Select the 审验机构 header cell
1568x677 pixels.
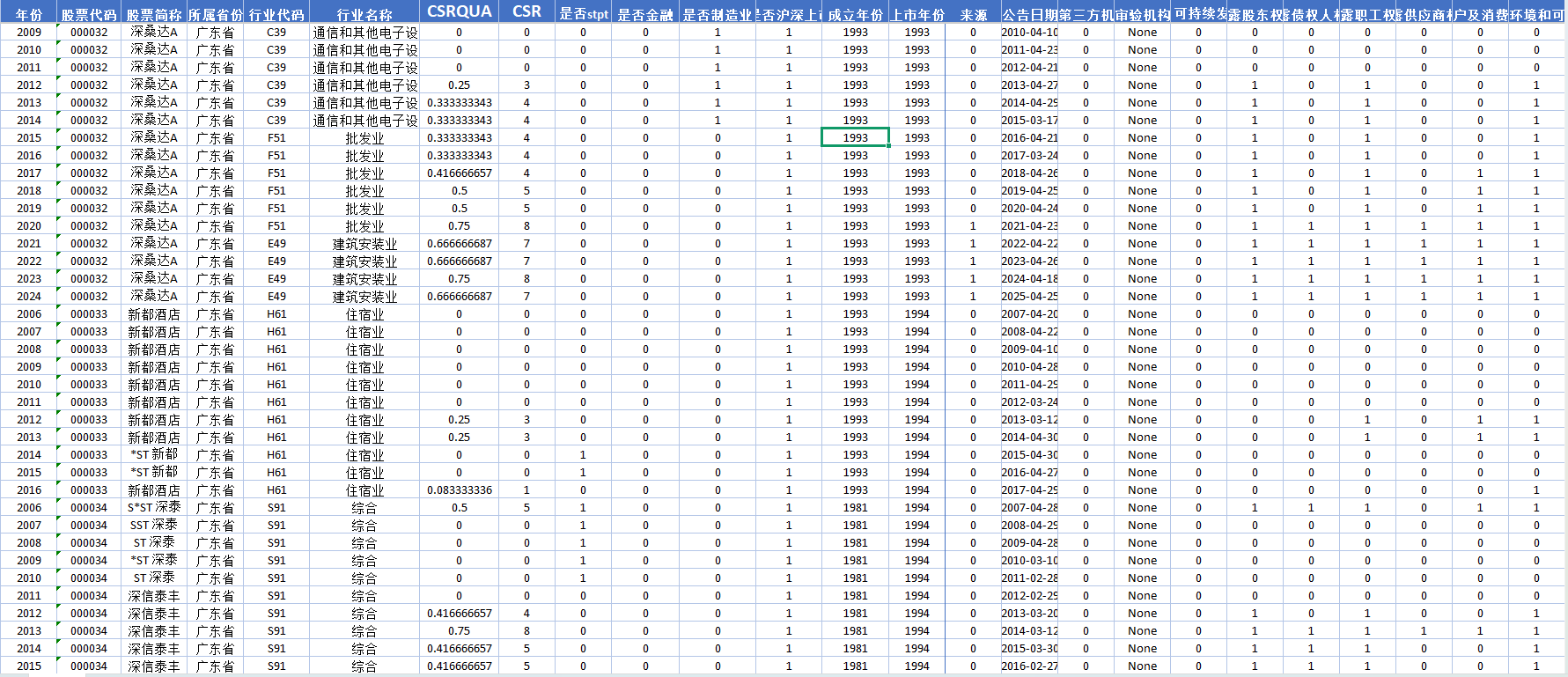(1142, 14)
